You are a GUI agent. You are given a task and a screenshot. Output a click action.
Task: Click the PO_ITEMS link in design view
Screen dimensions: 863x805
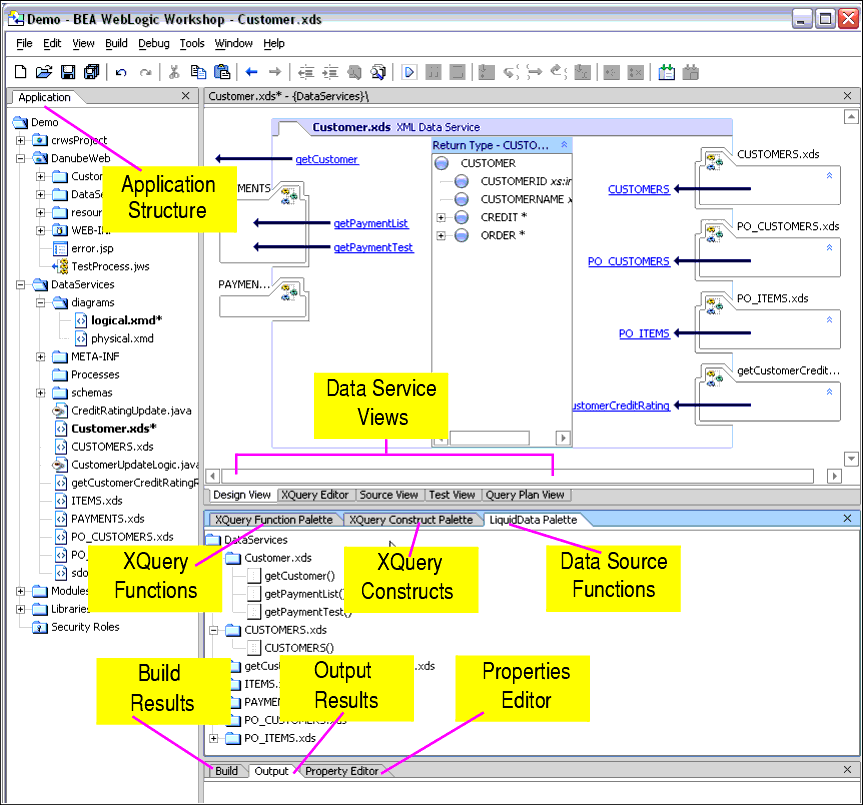[x=644, y=333]
